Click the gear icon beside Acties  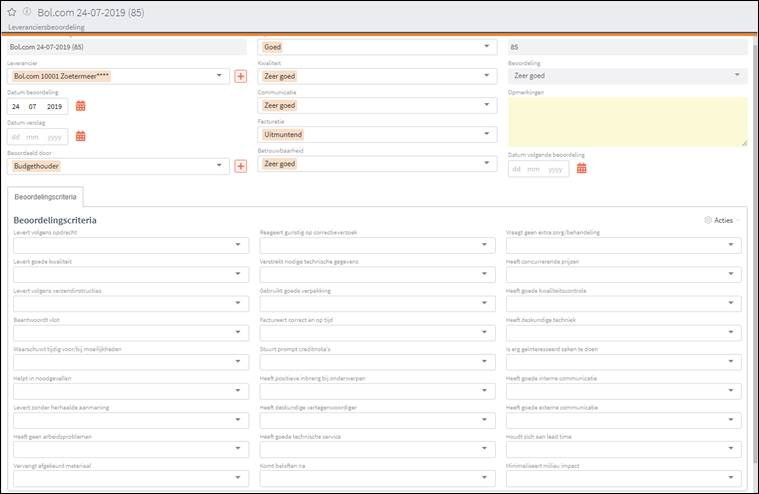pyautogui.click(x=708, y=220)
